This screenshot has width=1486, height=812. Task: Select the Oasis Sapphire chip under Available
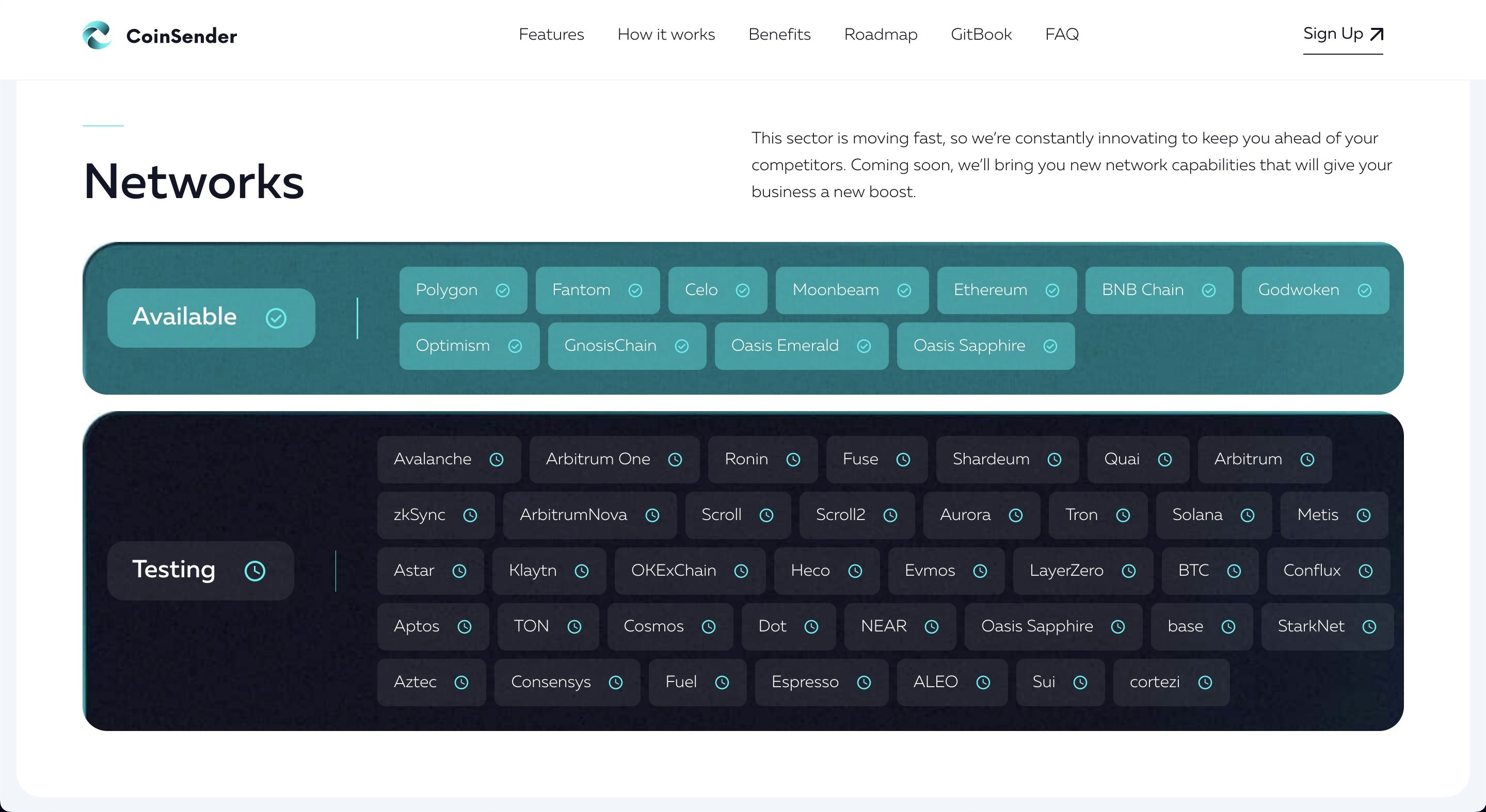click(985, 346)
